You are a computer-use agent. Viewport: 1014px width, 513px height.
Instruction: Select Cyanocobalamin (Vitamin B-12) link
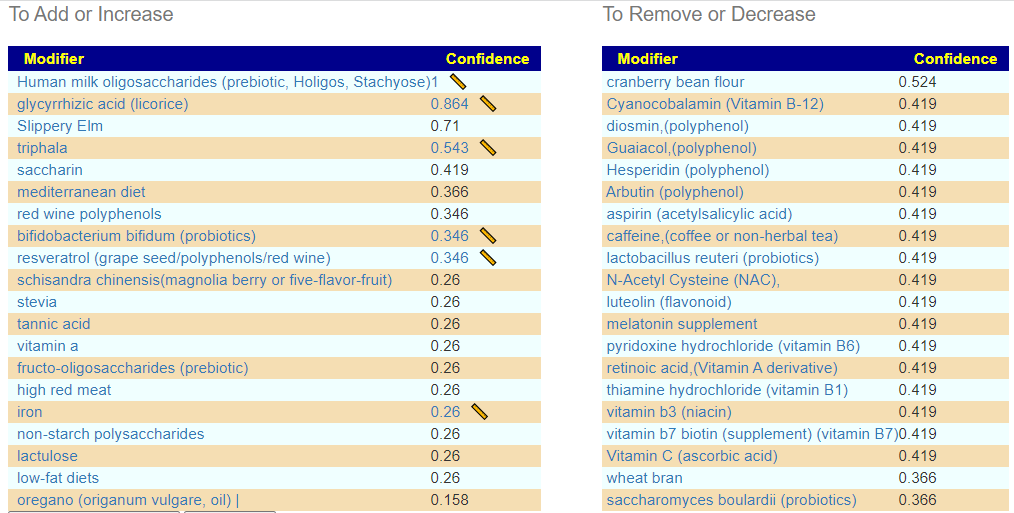[715, 104]
